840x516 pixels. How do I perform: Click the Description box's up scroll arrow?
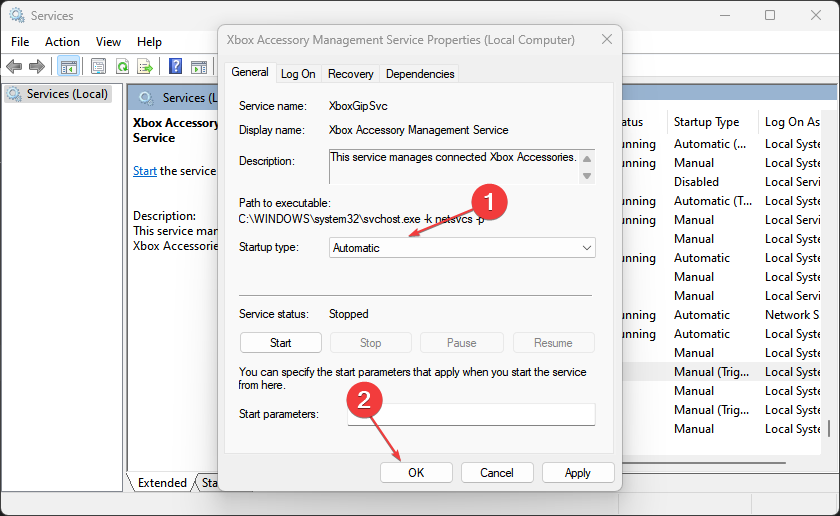point(587,159)
